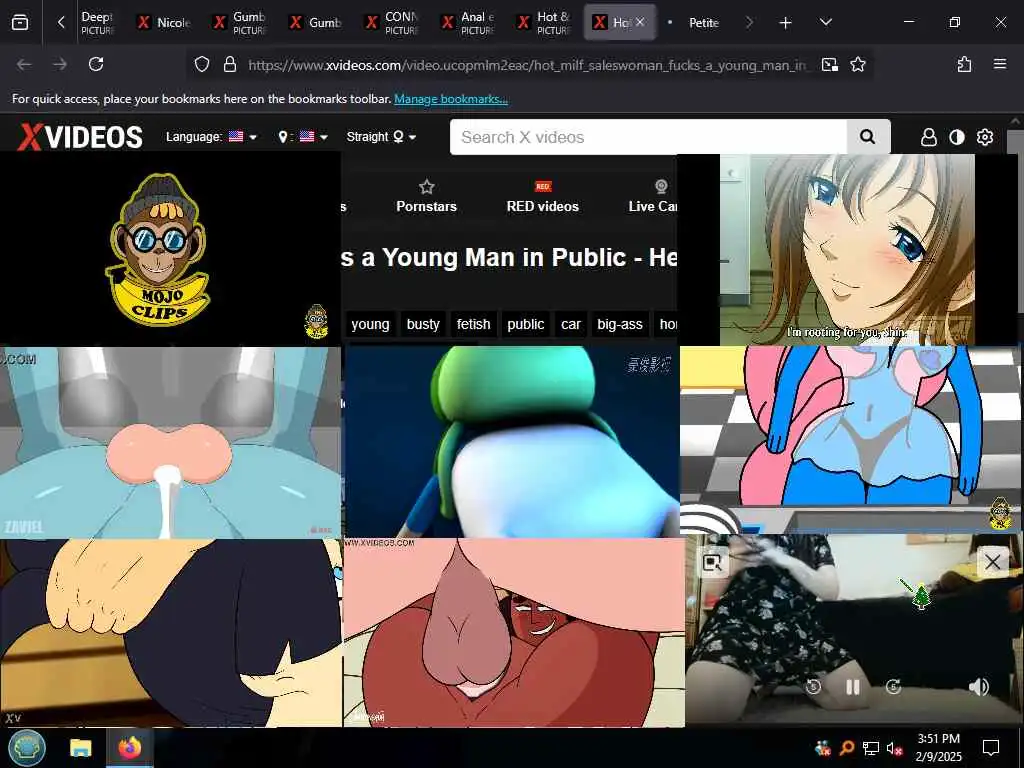Open File Explorer from the taskbar
Viewport: 1024px width, 768px height.
[x=80, y=748]
